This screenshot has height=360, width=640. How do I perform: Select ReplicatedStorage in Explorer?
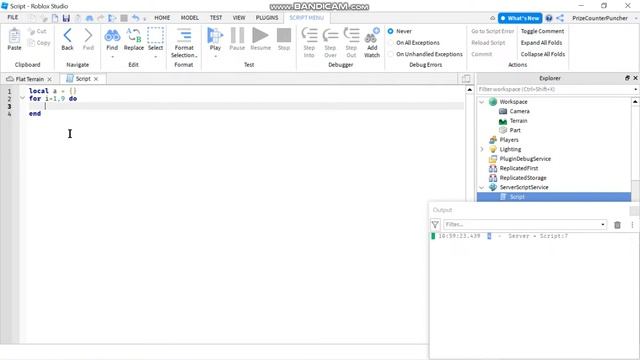[523, 178]
